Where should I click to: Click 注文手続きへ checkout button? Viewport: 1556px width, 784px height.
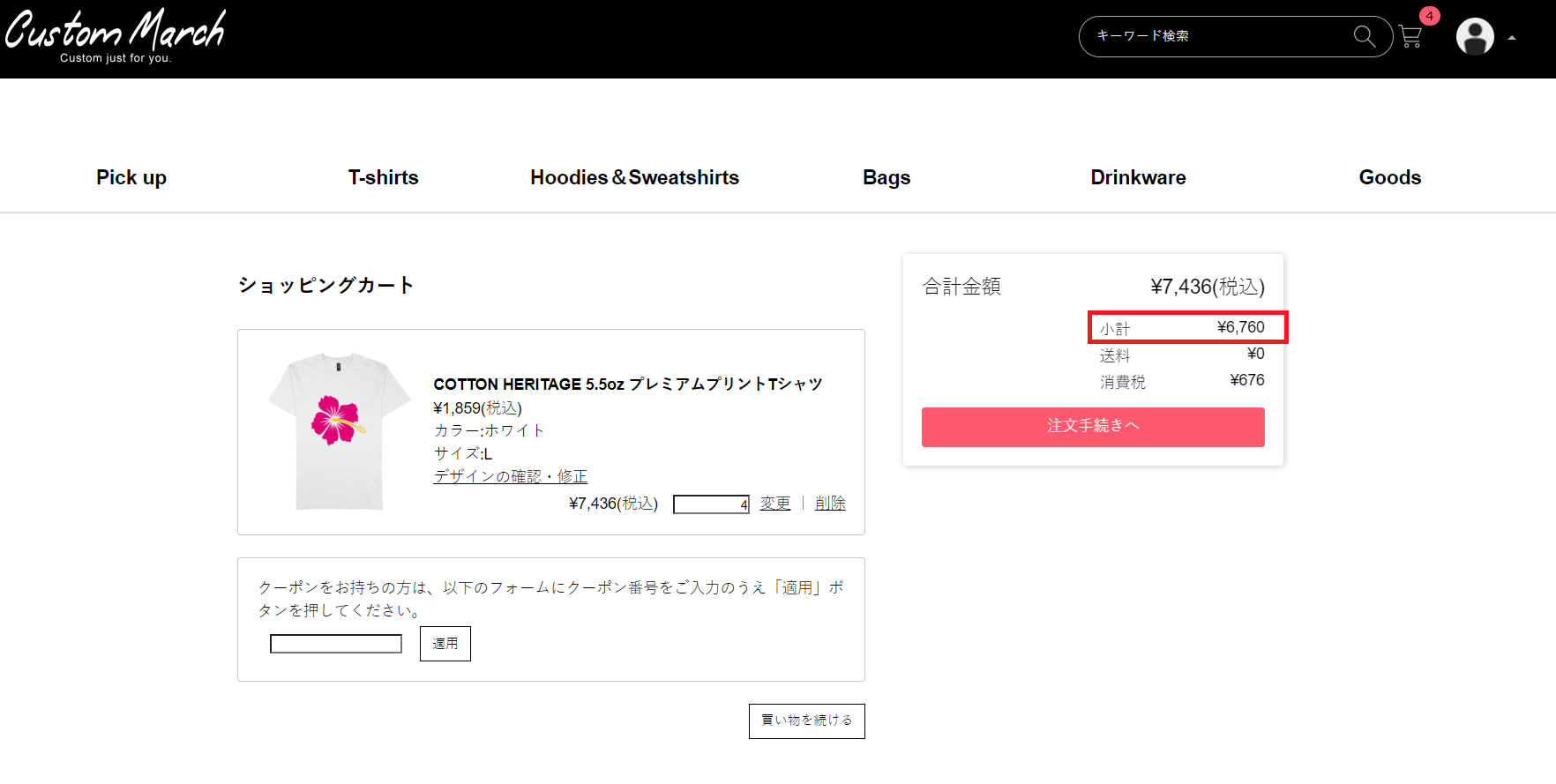pos(1093,427)
